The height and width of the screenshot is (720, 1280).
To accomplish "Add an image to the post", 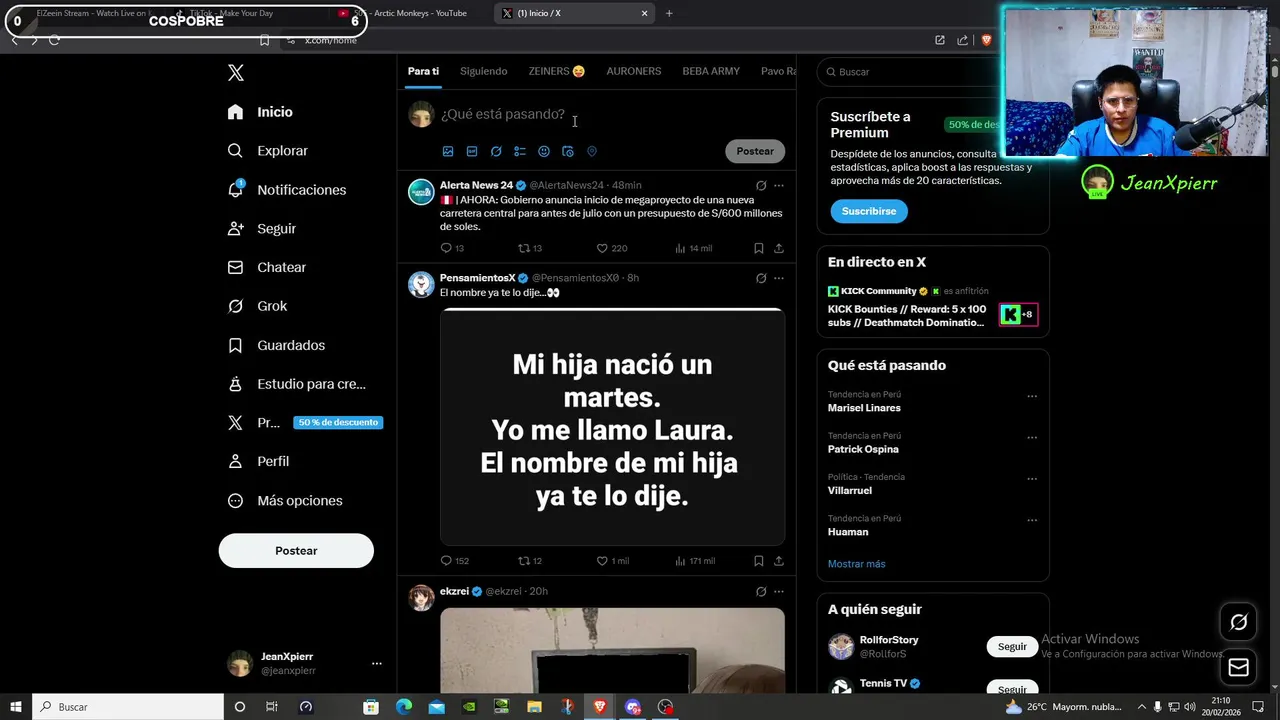I will point(448,151).
